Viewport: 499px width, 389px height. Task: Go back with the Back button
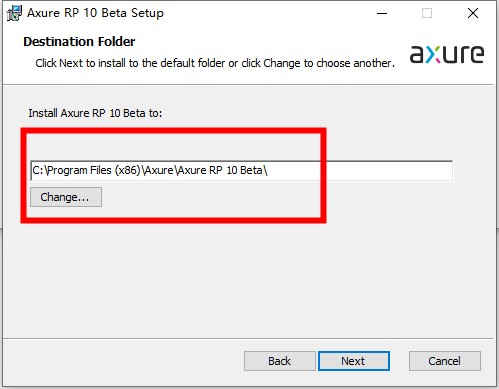(279, 361)
